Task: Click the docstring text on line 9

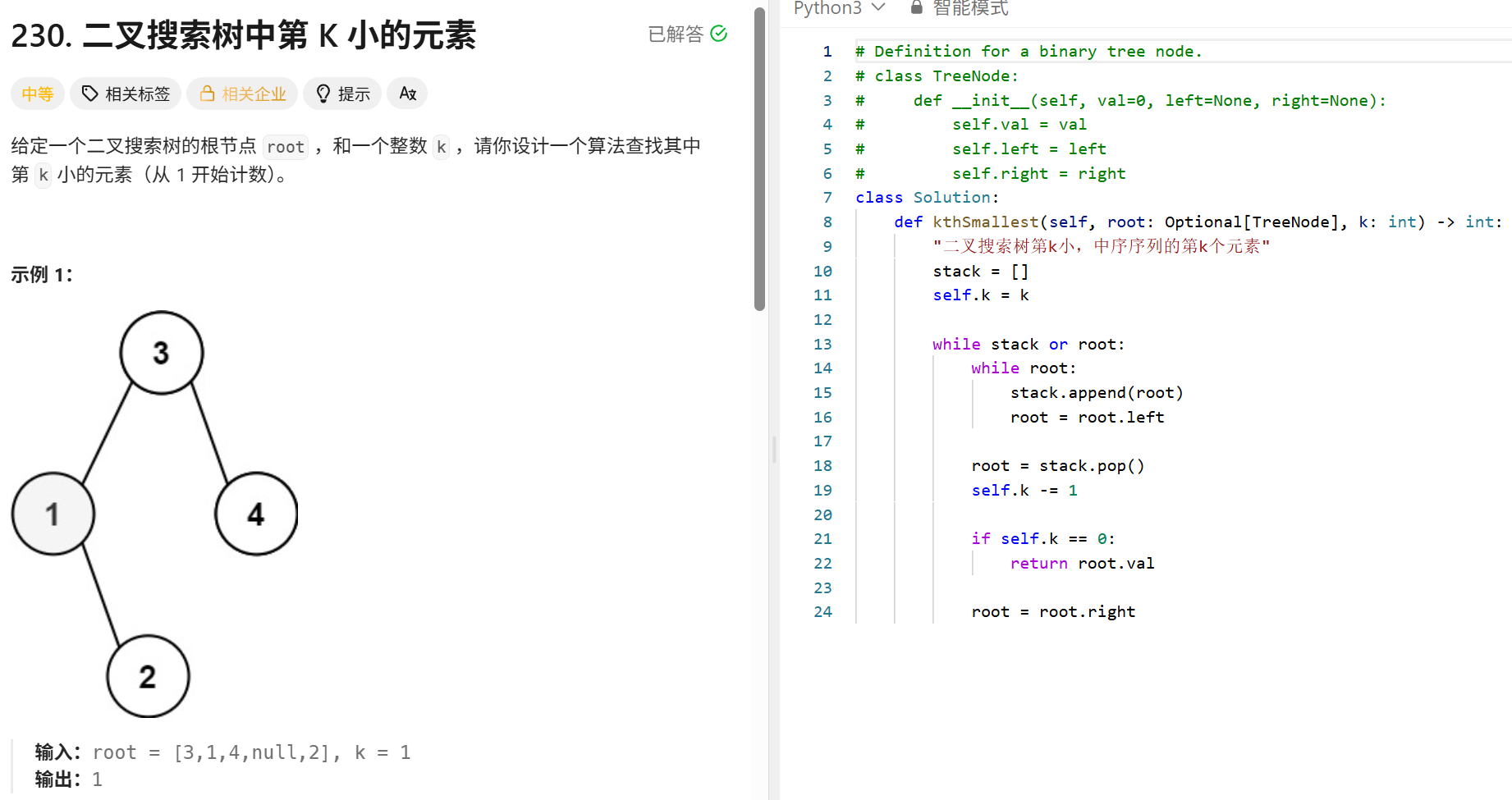Action: 1102,245
